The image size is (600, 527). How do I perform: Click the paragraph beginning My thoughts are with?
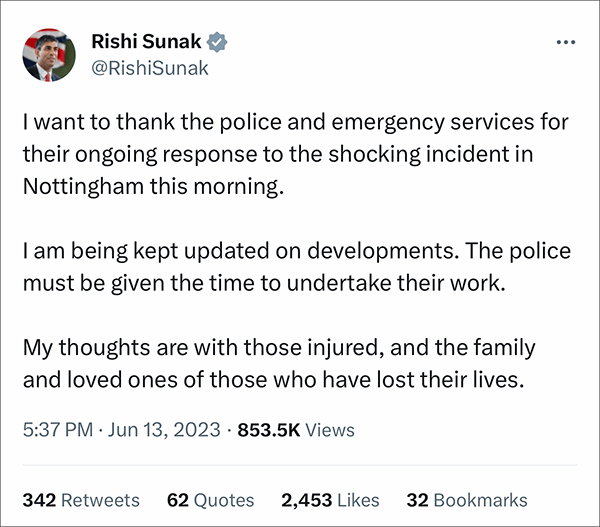(279, 364)
